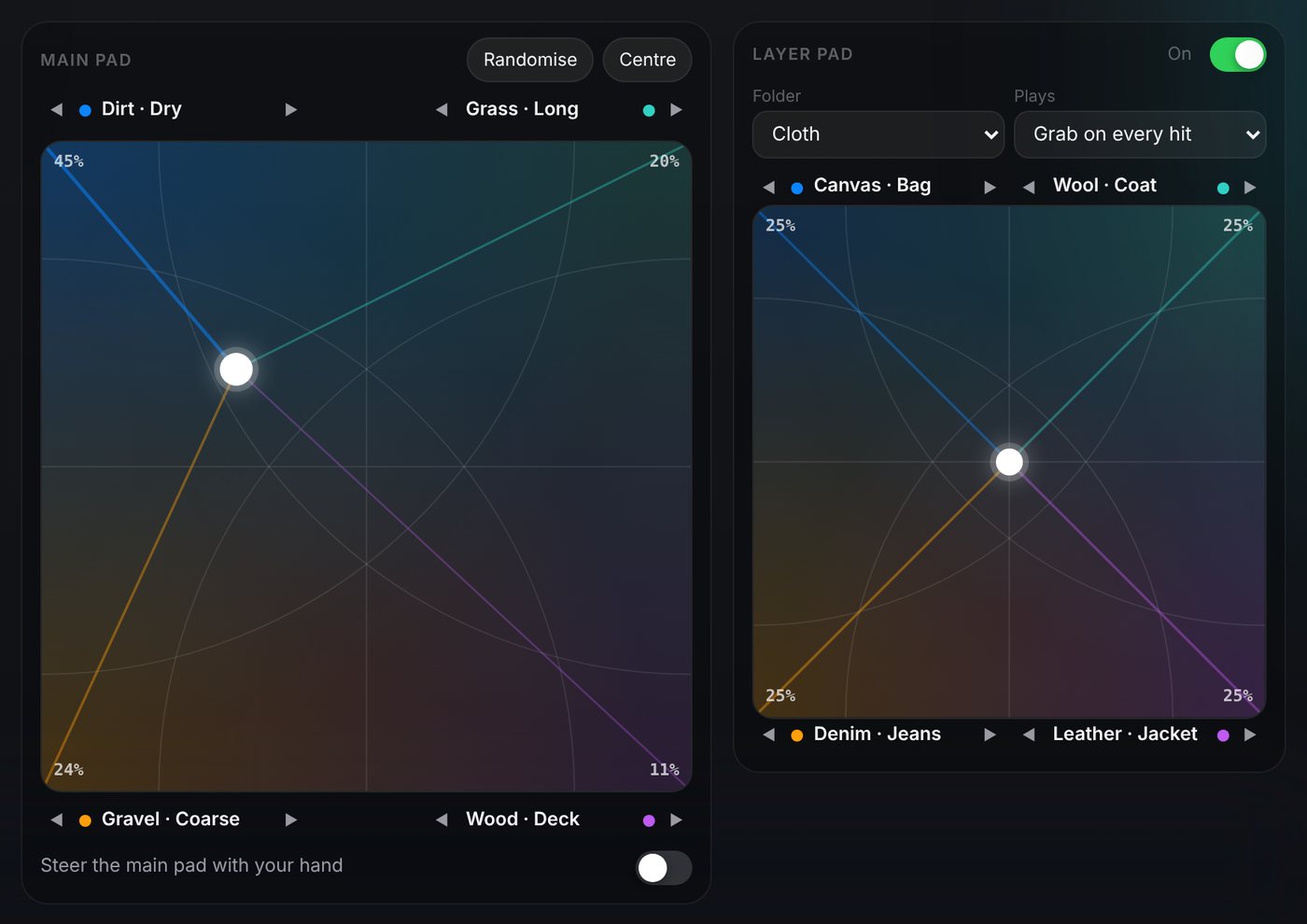Click the Randomise button

point(530,60)
